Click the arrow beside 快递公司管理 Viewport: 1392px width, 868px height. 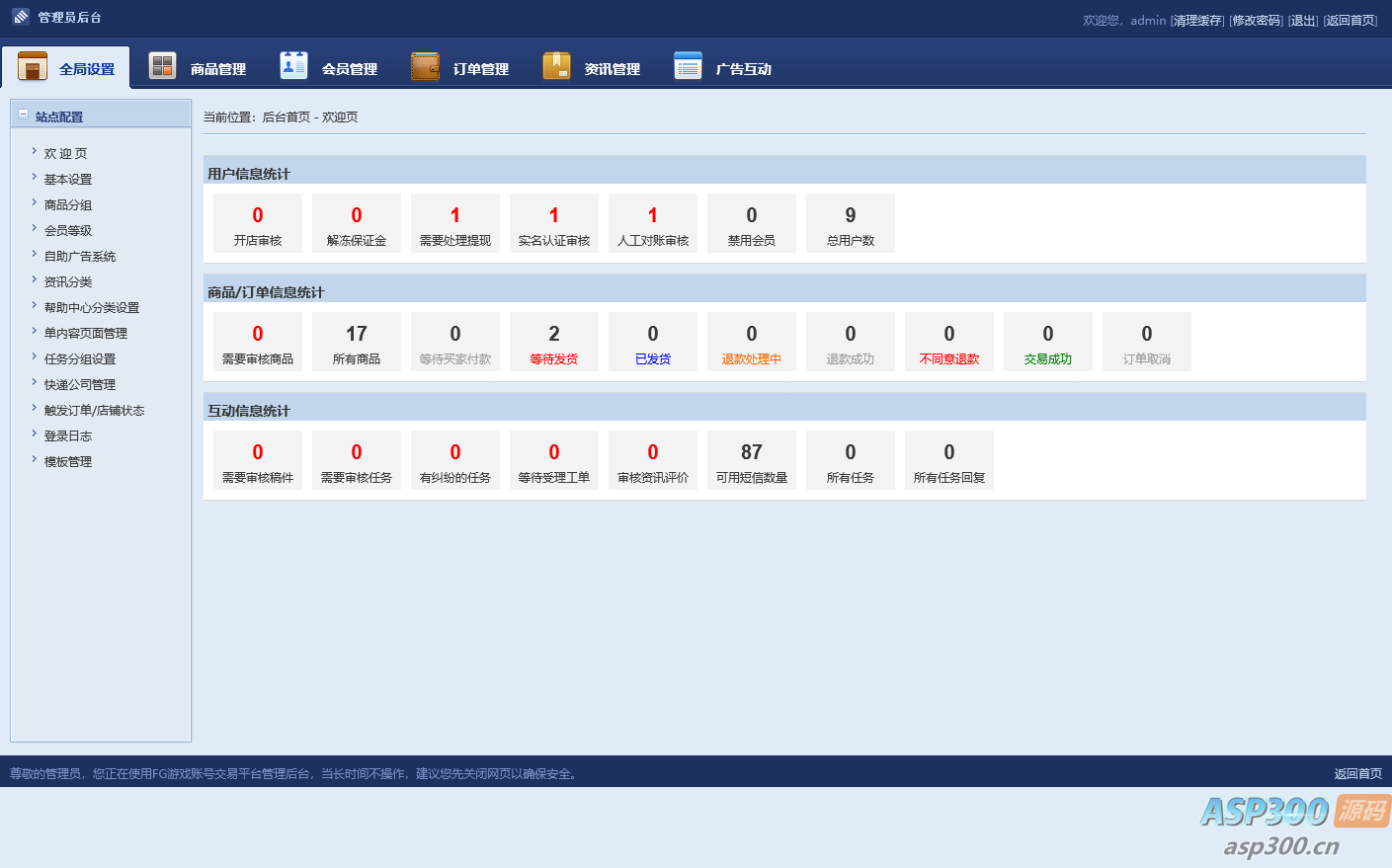point(34,382)
